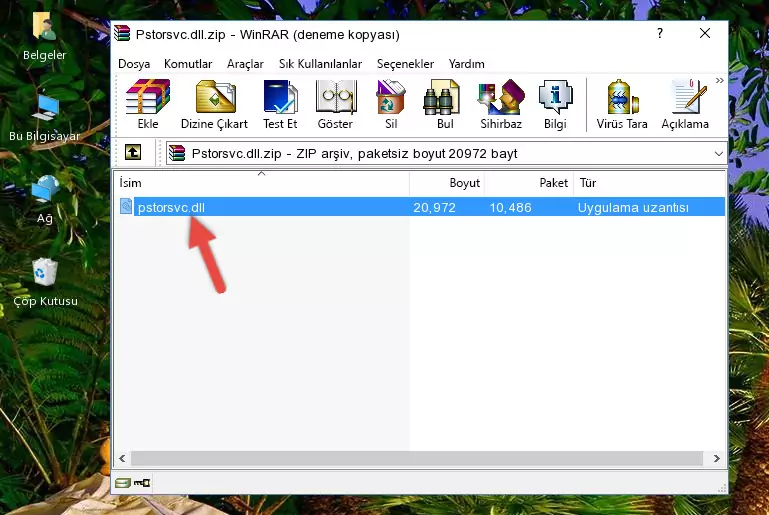This screenshot has height=515, width=769.
Task: Open the Göster (View) tool
Action: pyautogui.click(x=335, y=104)
